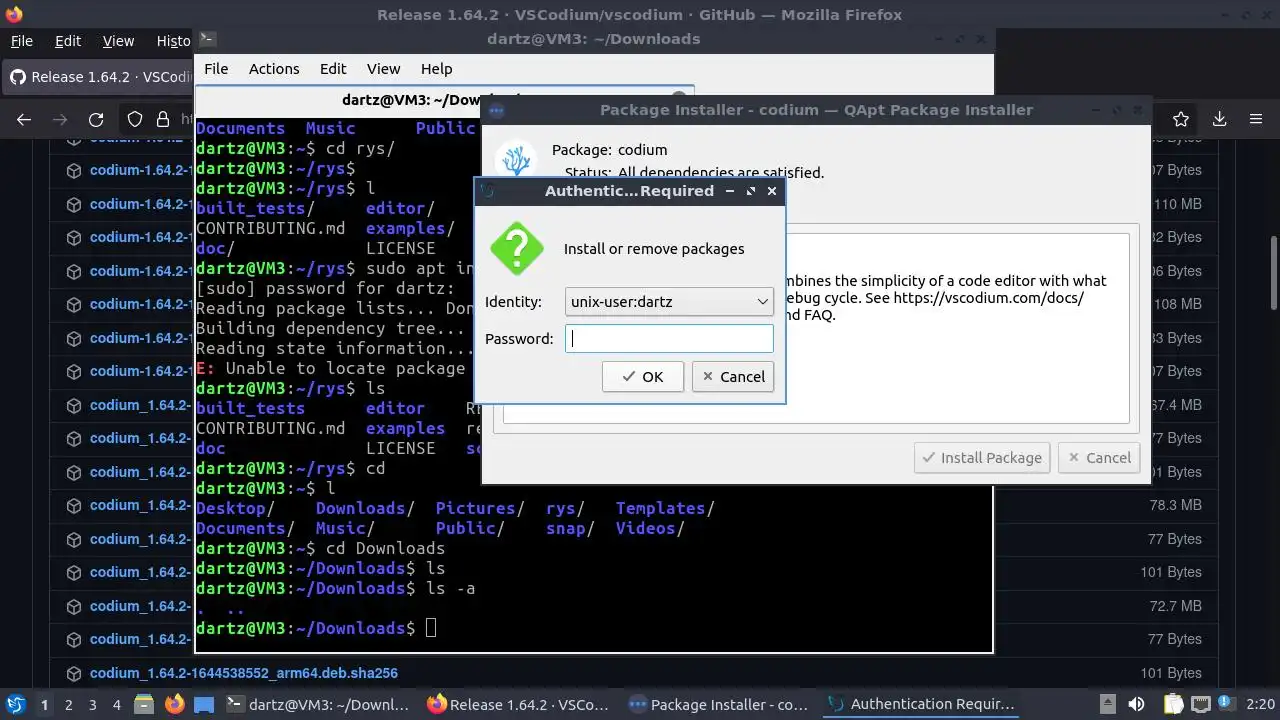This screenshot has height=720, width=1280.
Task: Click package icon beside codium_1.64.2 with 67.4 MB size
Action: (x=74, y=405)
